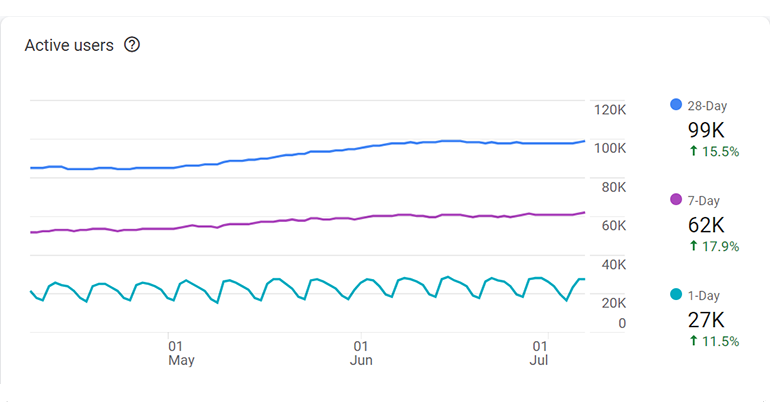Click the teal 1-Day legend dot
This screenshot has width=770, height=420.
676,295
